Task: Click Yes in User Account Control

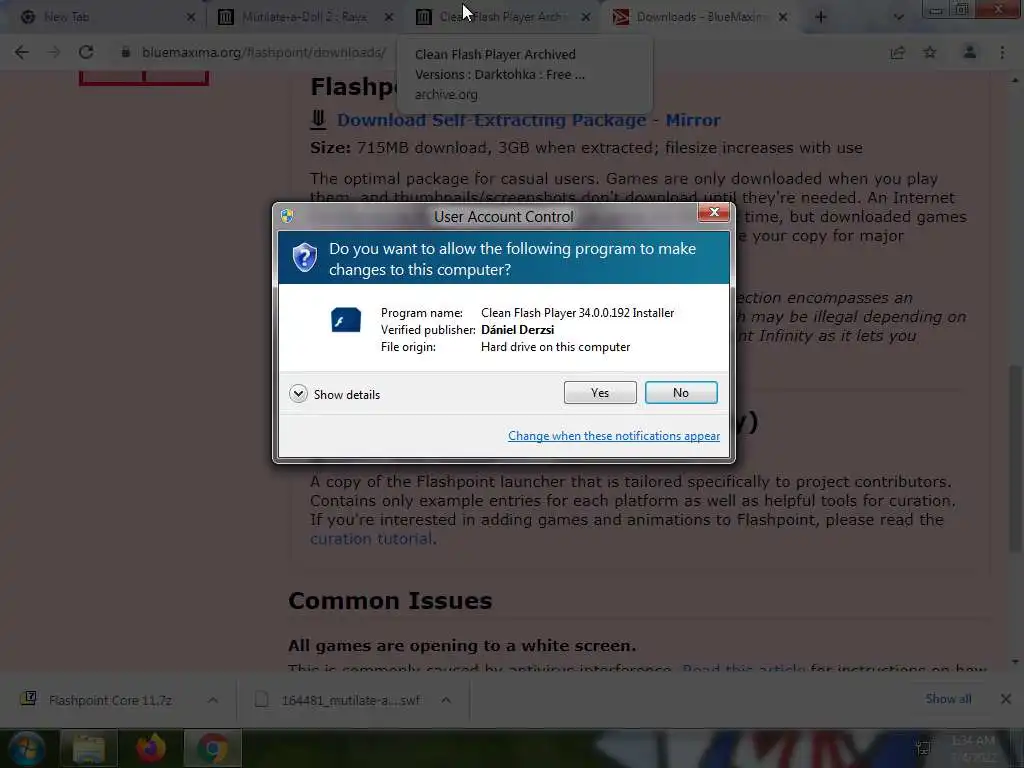Action: tap(600, 392)
